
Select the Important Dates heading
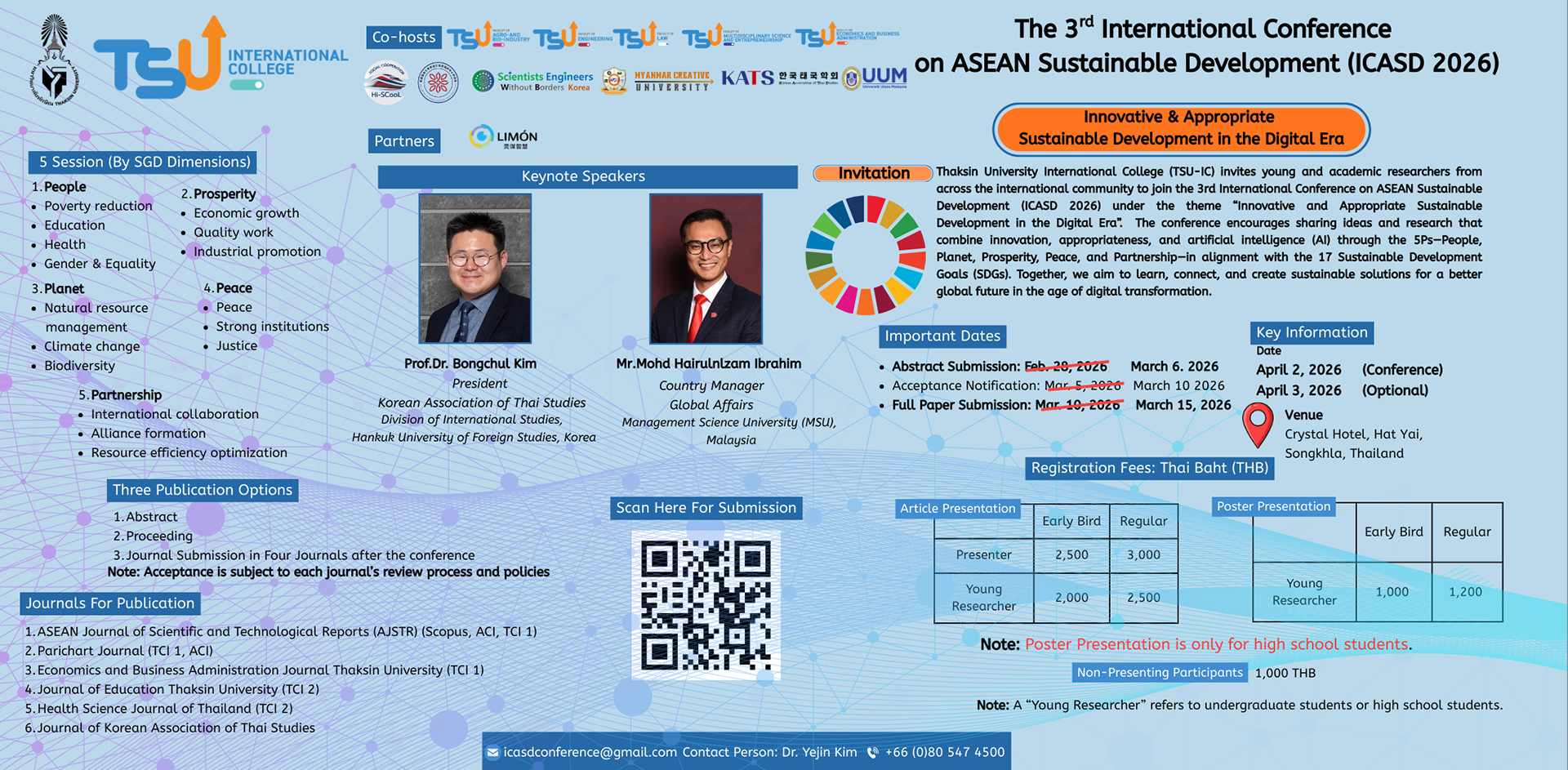point(942,336)
